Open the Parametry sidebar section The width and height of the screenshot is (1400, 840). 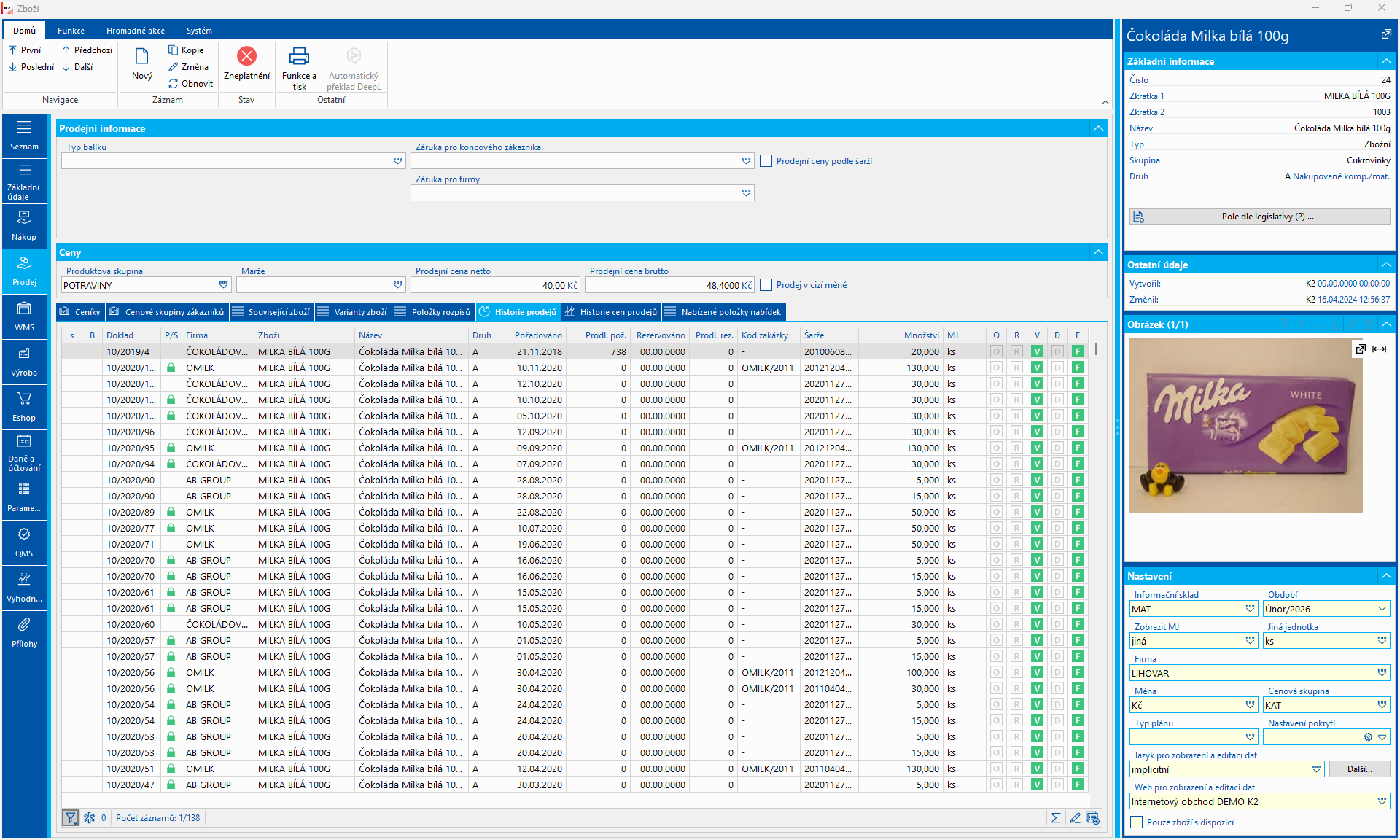24,497
